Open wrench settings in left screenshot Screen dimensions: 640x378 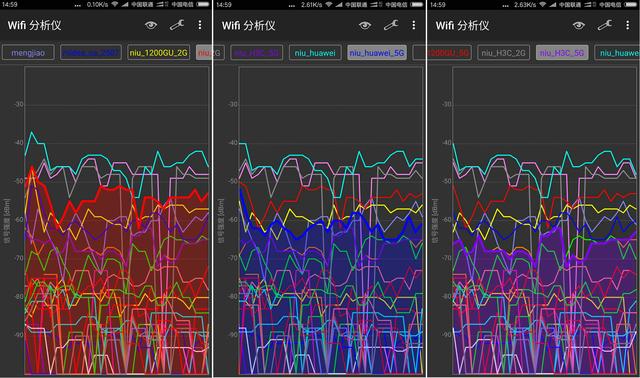[177, 25]
